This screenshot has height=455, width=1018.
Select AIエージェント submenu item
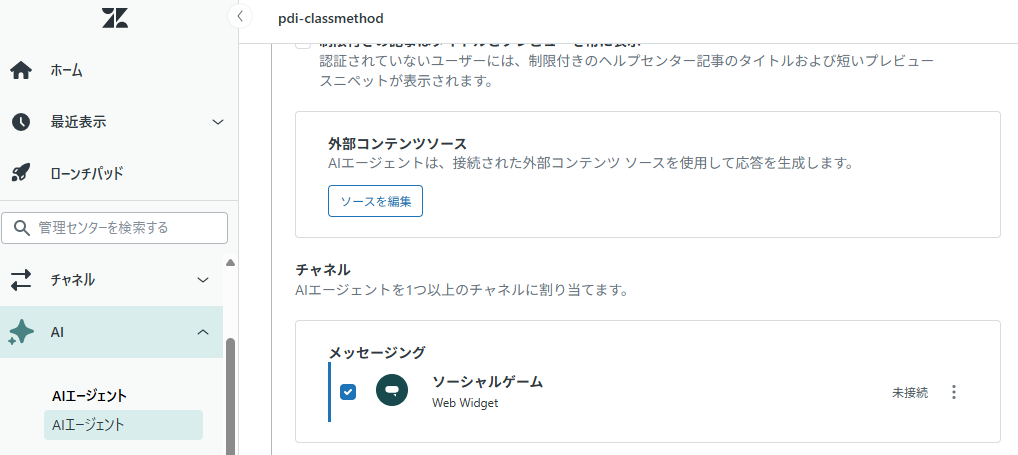tap(88, 424)
